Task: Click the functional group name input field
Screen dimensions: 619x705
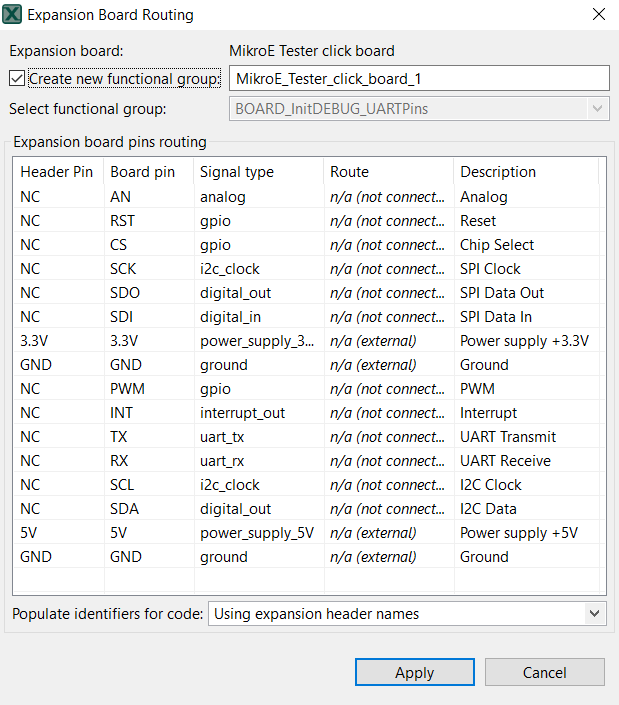Action: click(419, 78)
